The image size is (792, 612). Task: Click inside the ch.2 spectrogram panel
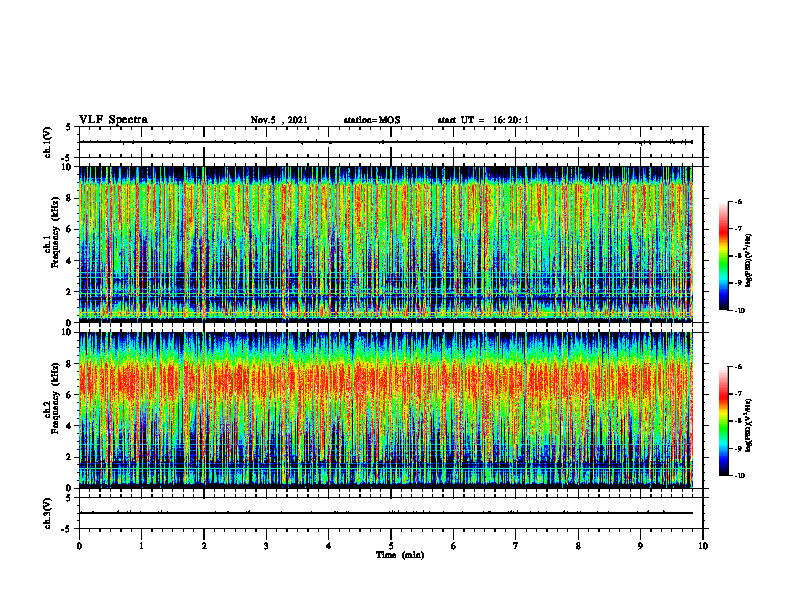(x=391, y=410)
